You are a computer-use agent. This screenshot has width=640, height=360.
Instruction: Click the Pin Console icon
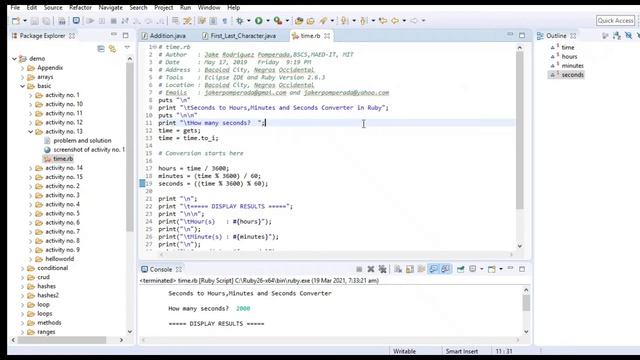[460, 269]
